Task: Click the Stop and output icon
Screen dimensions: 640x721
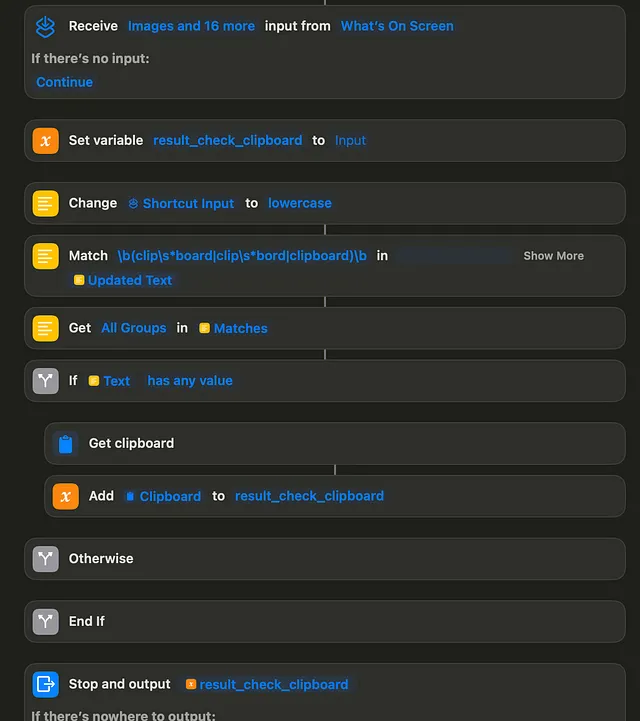Action: [x=46, y=684]
